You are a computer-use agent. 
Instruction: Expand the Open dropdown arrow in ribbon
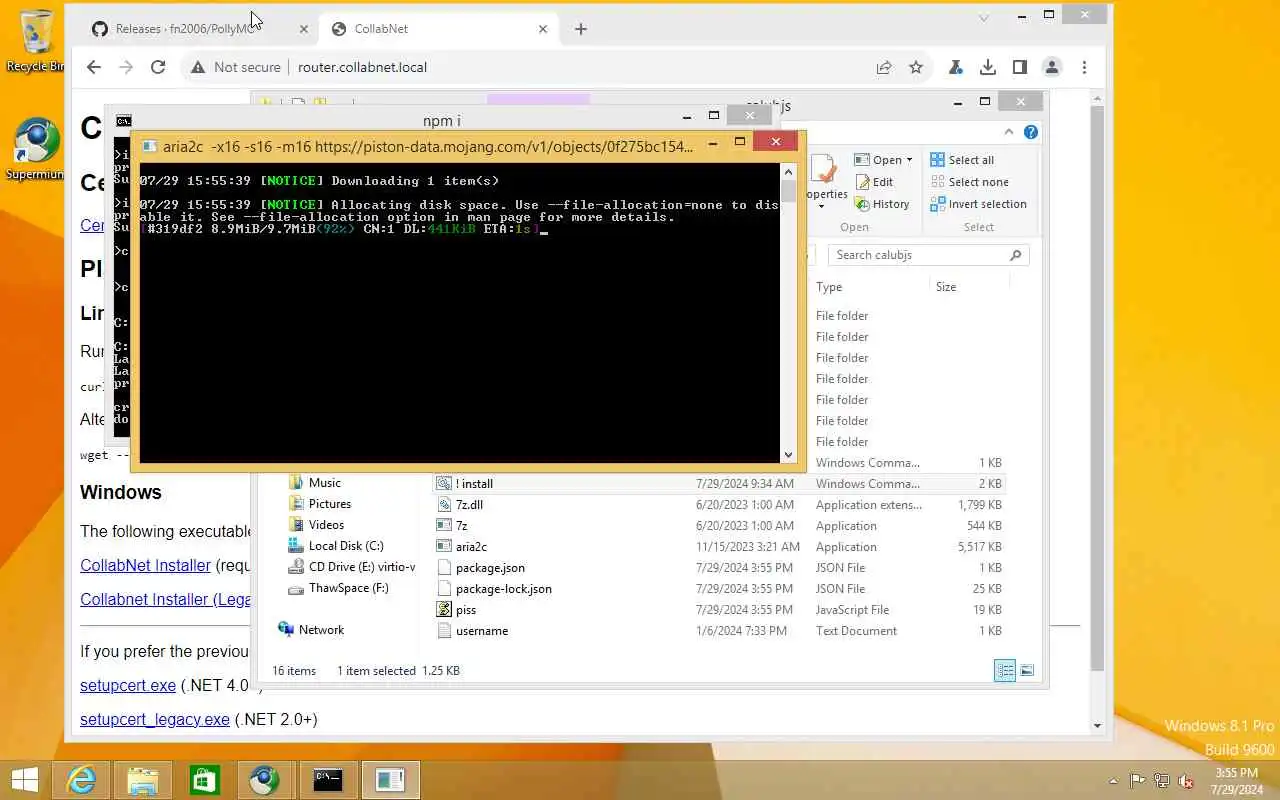909,160
